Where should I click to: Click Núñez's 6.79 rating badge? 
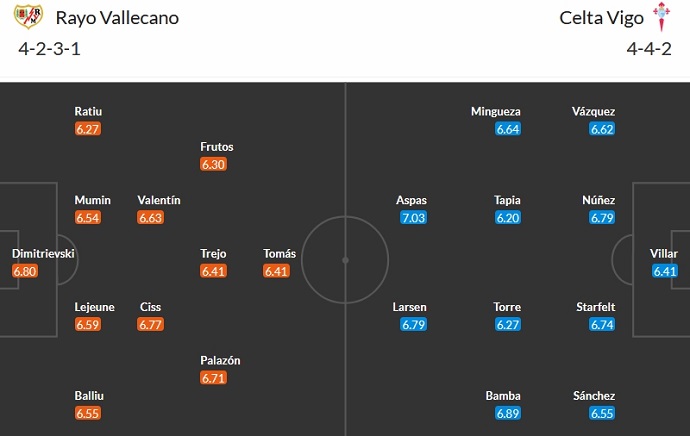[602, 217]
